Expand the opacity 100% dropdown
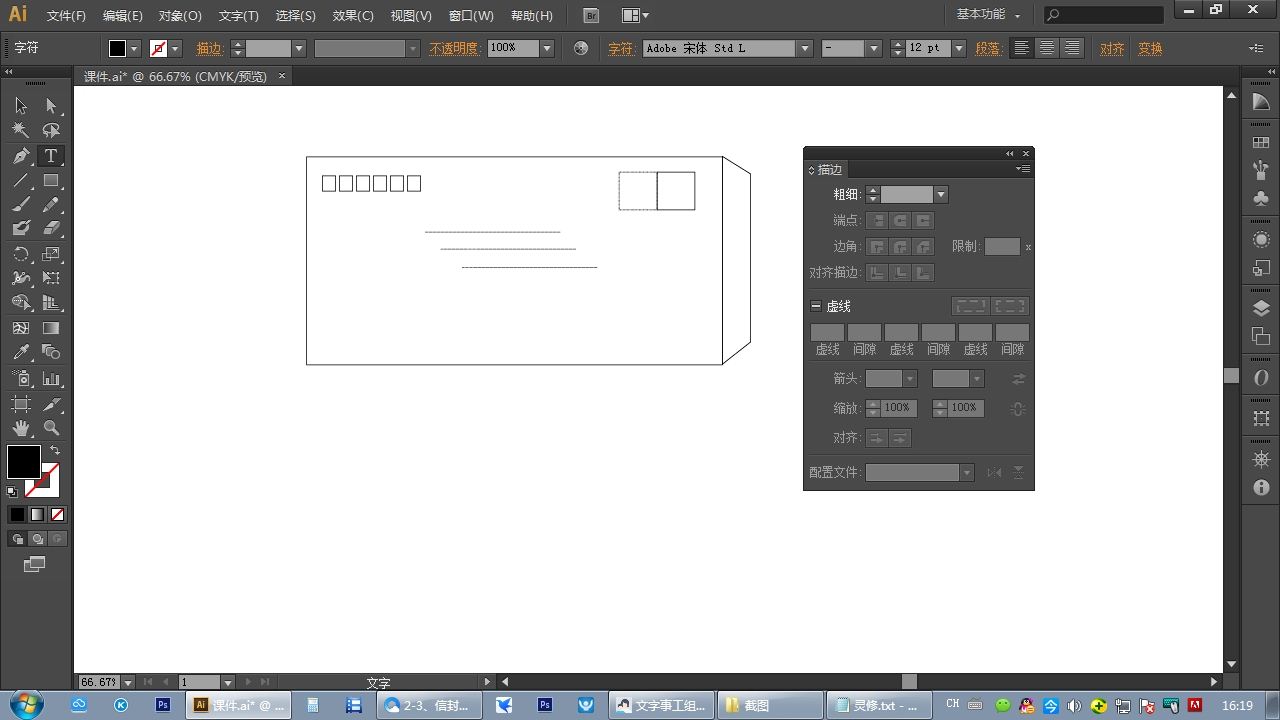The height and width of the screenshot is (720, 1280). point(547,48)
